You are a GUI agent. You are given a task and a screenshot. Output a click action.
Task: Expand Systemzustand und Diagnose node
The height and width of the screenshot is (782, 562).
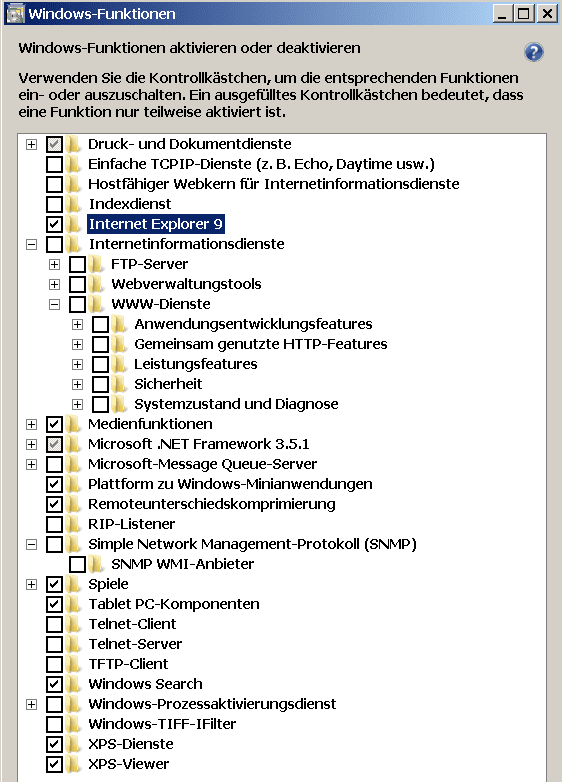click(77, 404)
